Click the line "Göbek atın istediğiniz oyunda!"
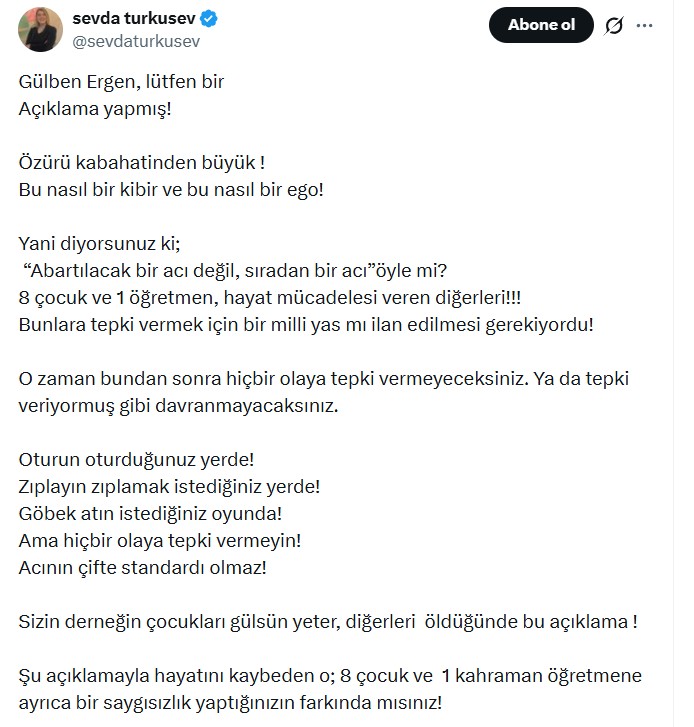 [x=150, y=513]
